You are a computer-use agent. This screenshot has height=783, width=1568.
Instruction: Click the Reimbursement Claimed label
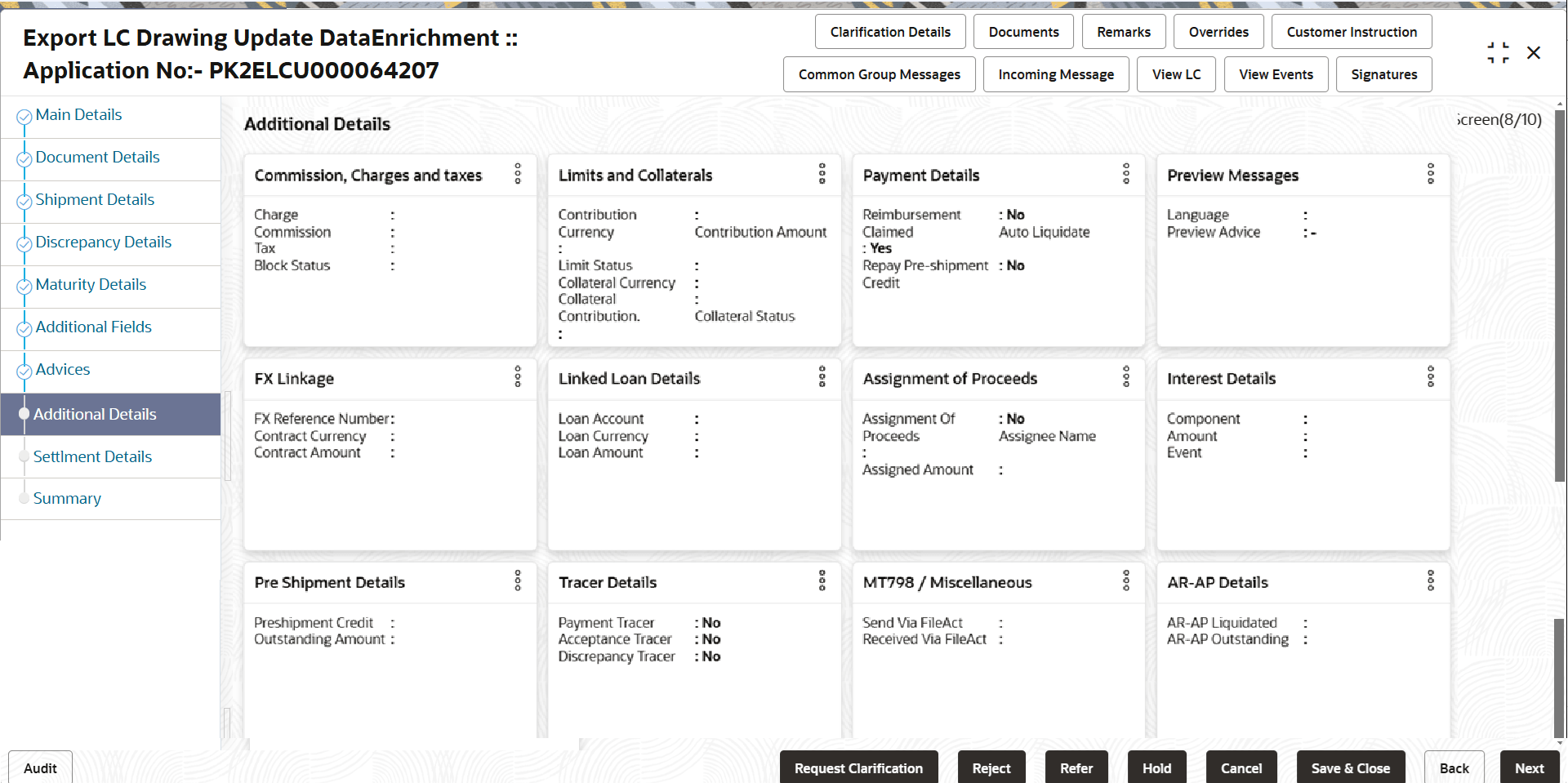click(x=911, y=223)
